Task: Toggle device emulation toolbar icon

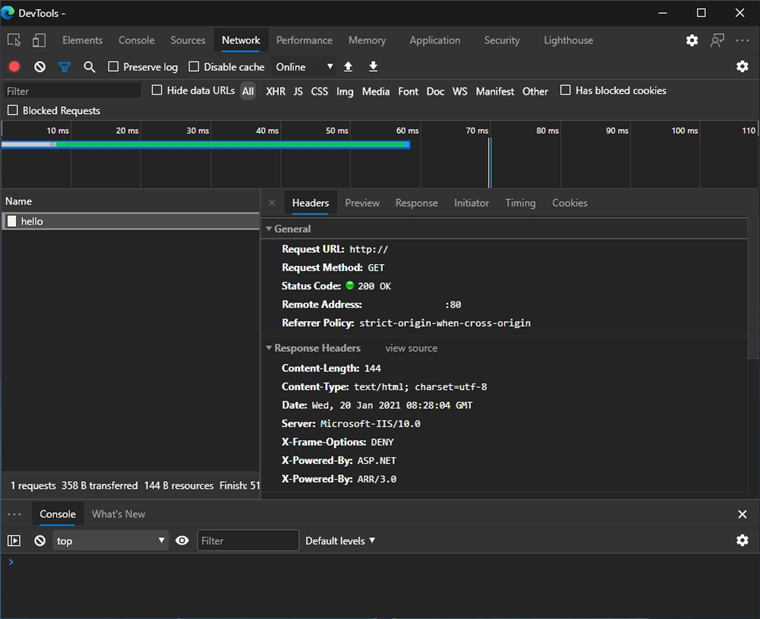Action: [39, 40]
